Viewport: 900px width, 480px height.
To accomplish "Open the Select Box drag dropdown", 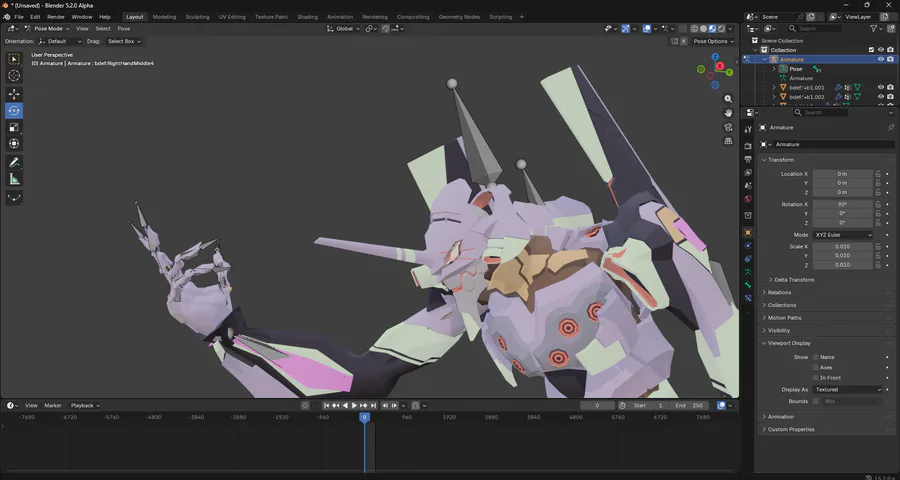I will (x=124, y=41).
